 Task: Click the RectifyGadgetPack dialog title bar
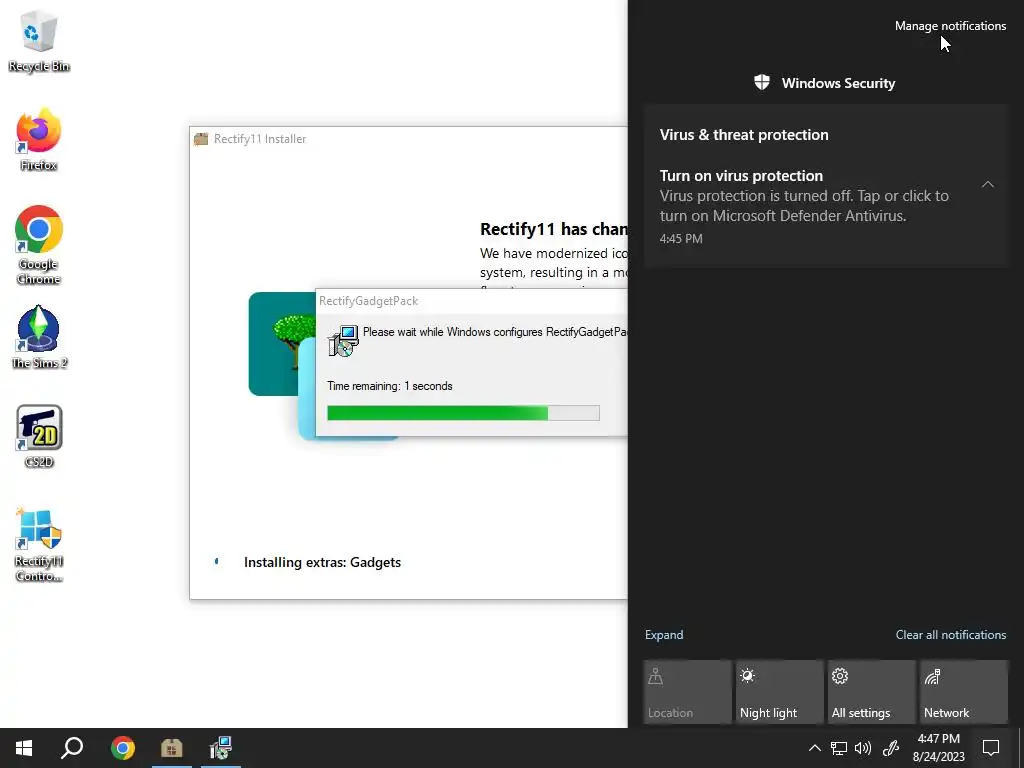(x=472, y=301)
